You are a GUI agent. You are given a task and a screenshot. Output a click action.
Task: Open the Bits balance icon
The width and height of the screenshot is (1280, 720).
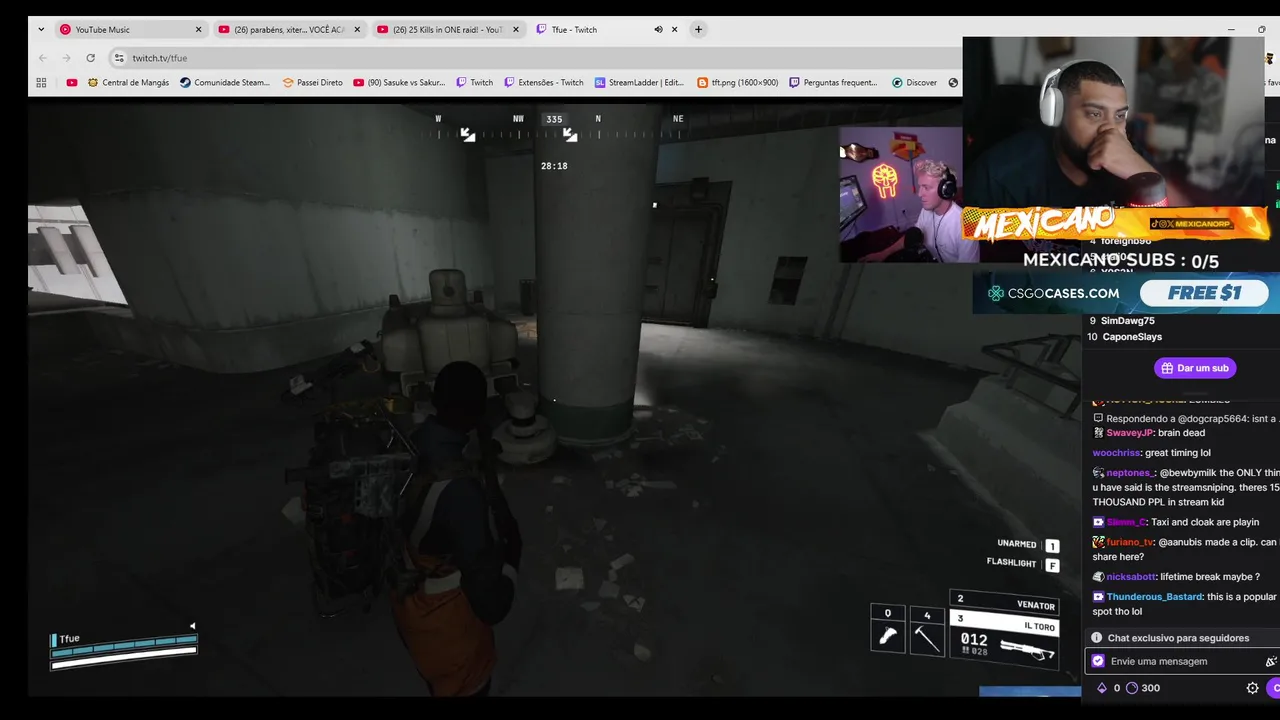tap(1102, 688)
